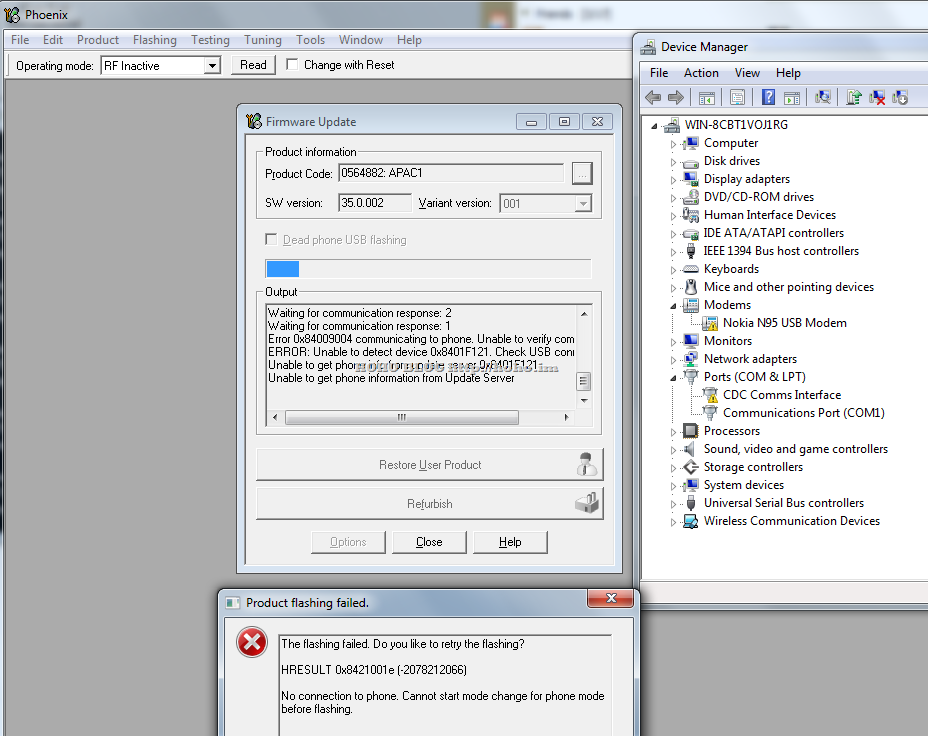928x736 pixels.
Task: Toggle Dead phone USB flashing checkbox
Action: coord(271,239)
